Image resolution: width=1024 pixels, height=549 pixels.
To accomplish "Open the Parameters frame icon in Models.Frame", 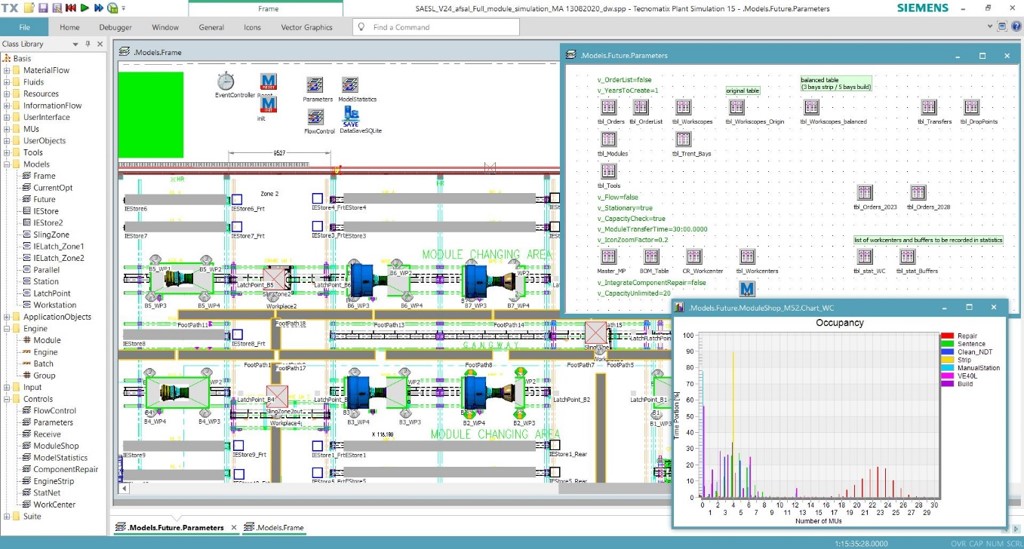I will coord(315,85).
